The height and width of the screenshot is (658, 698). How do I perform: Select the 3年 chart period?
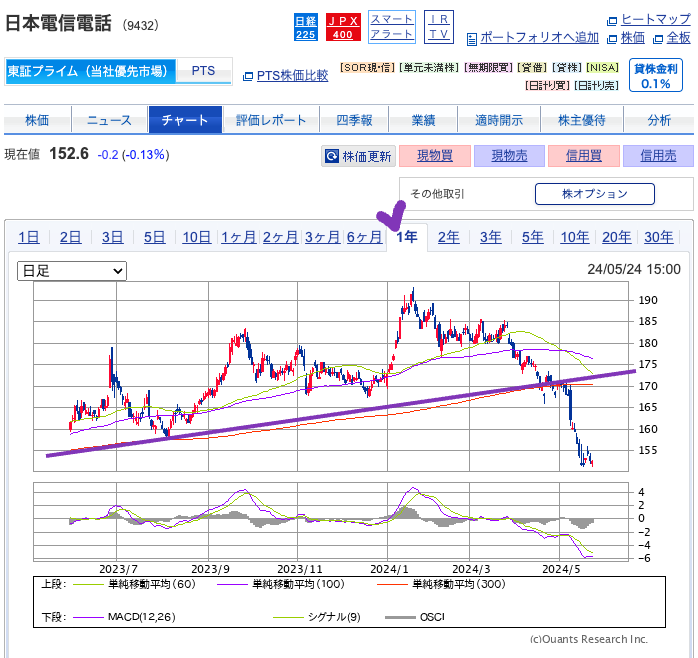491,237
